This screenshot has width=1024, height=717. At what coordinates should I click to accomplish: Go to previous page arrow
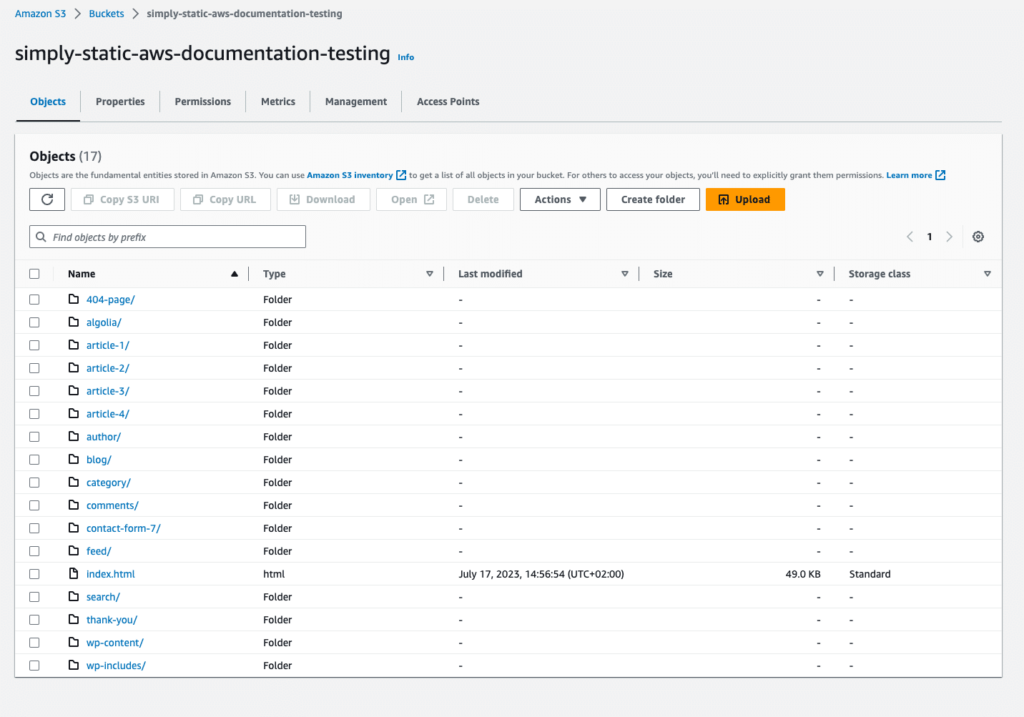[909, 236]
